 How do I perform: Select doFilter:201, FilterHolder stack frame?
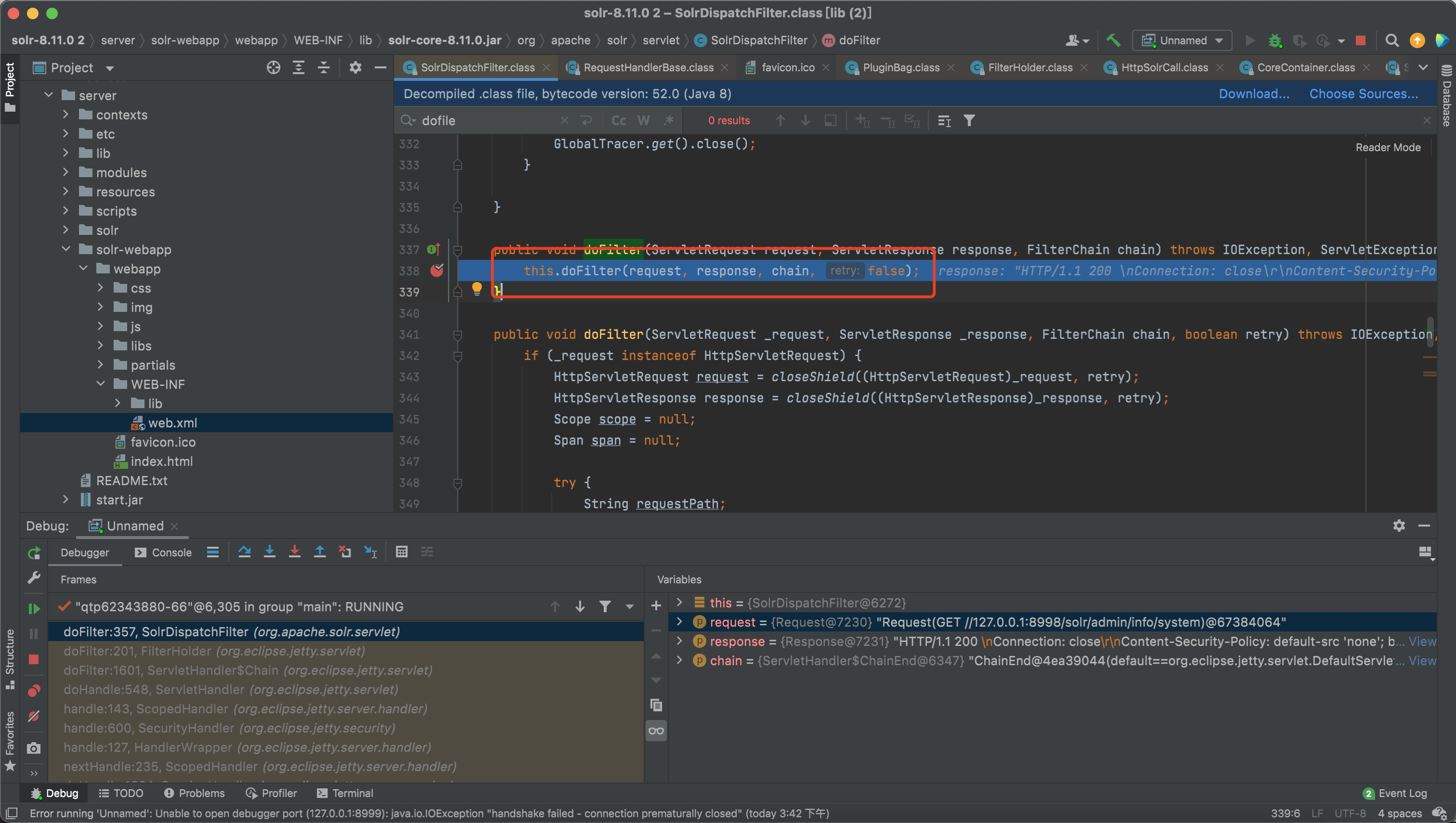(346, 651)
